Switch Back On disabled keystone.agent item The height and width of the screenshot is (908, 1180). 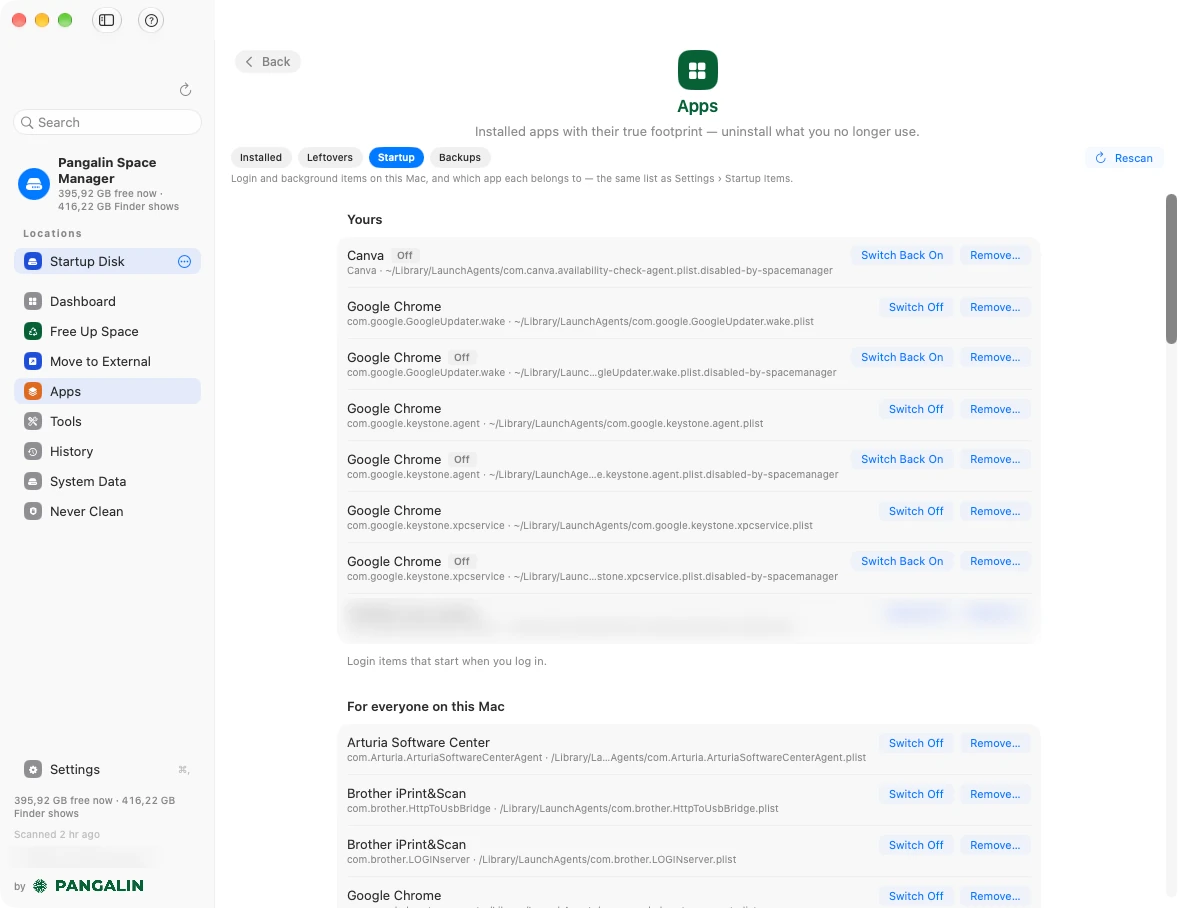(x=902, y=459)
